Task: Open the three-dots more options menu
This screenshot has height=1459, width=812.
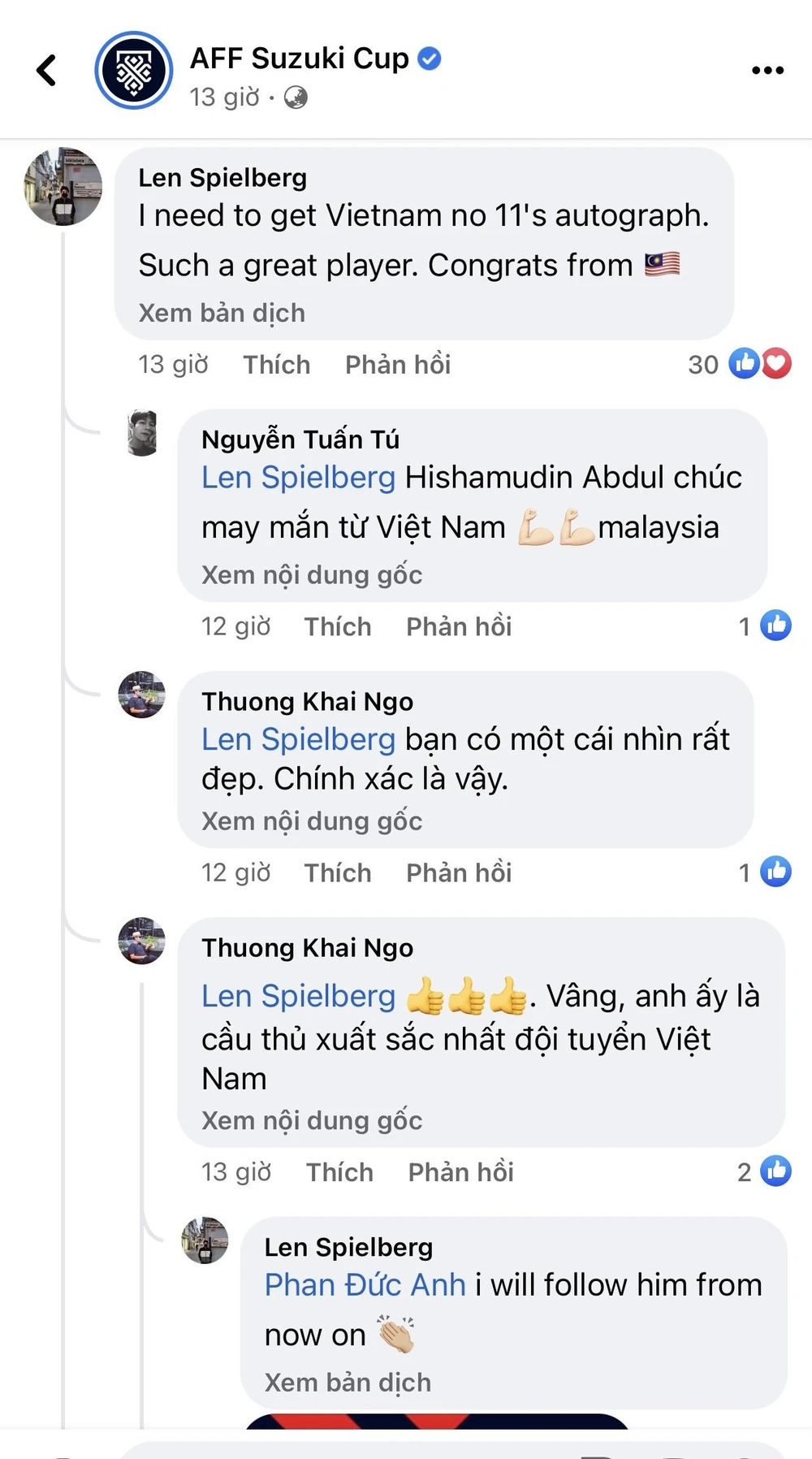Action: [x=767, y=71]
